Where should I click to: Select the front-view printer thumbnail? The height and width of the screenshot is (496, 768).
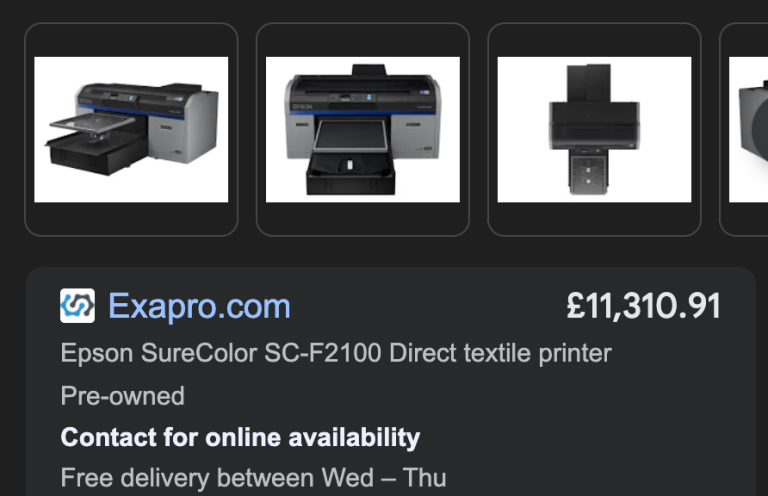[363, 130]
